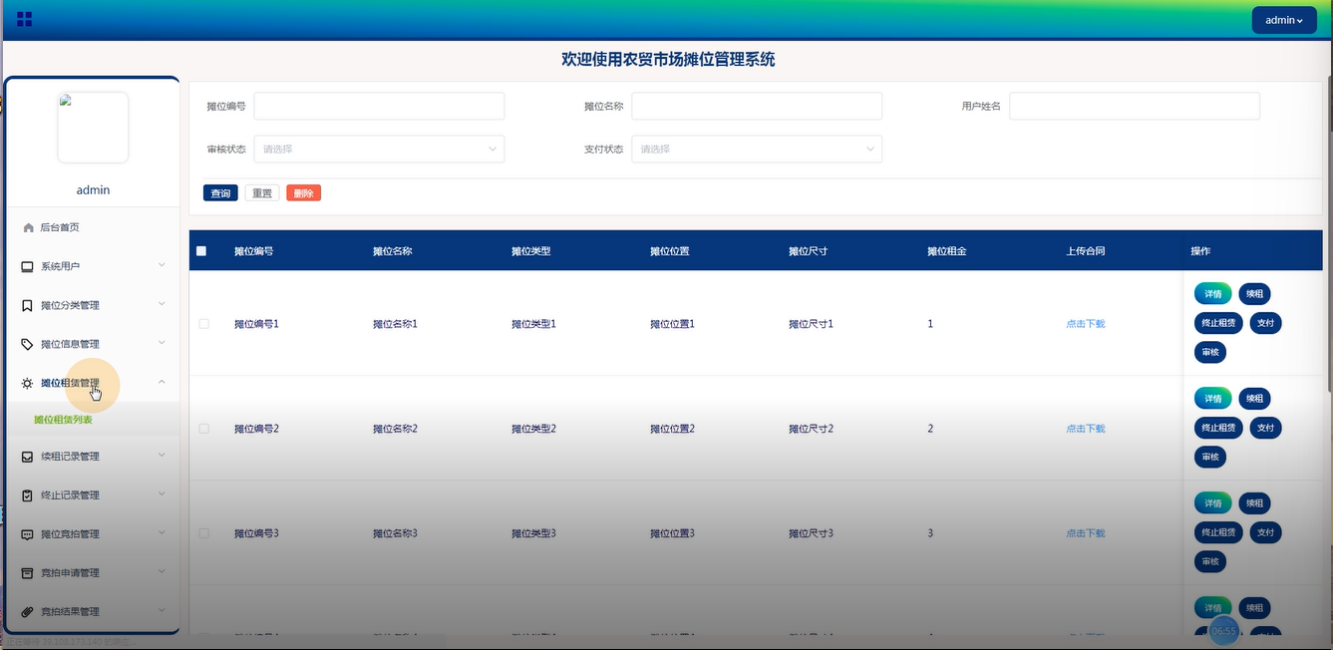Viewport: 1333px width, 650px height.
Task: Expand the 竞拍结果管理 menu chevron
Action: tap(162, 611)
